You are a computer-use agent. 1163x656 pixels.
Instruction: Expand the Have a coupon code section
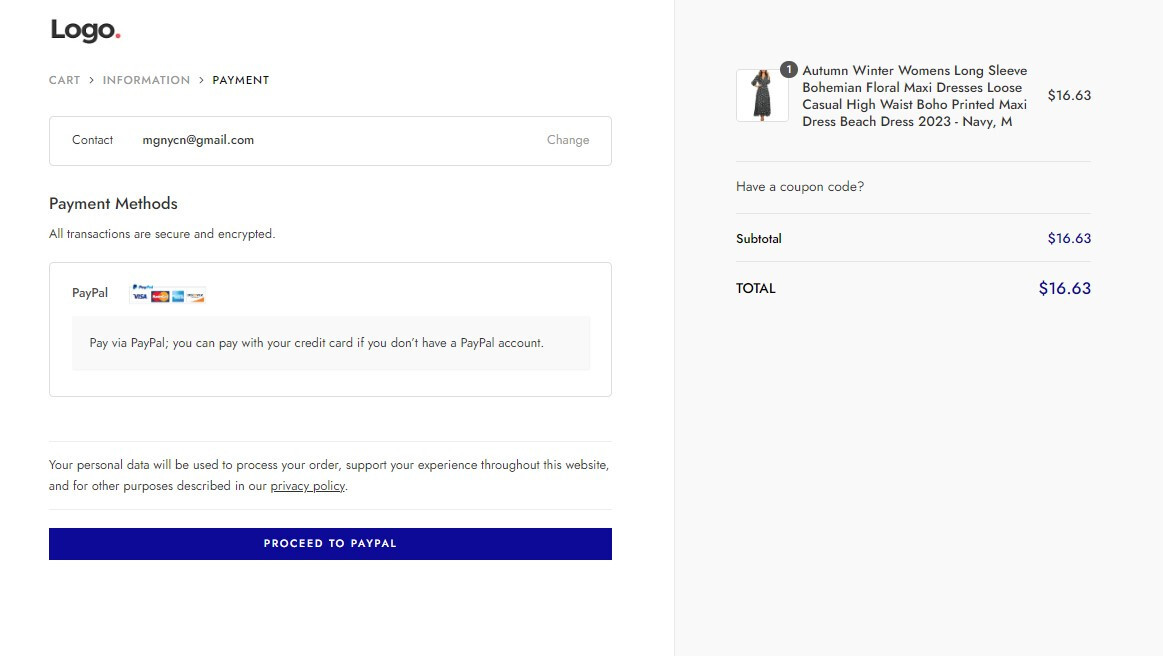(x=800, y=187)
